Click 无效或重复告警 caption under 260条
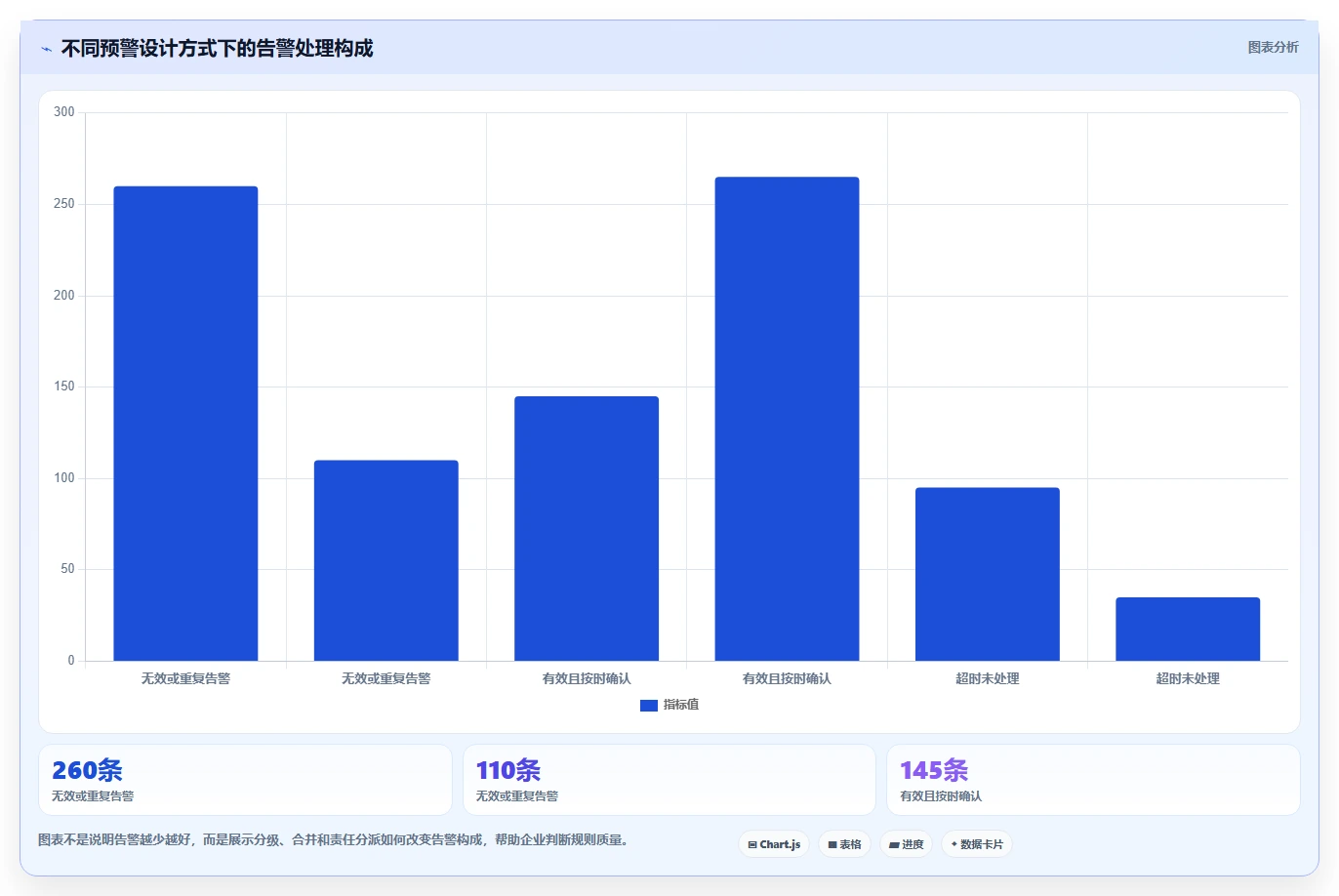The height and width of the screenshot is (896, 1339). click(93, 796)
